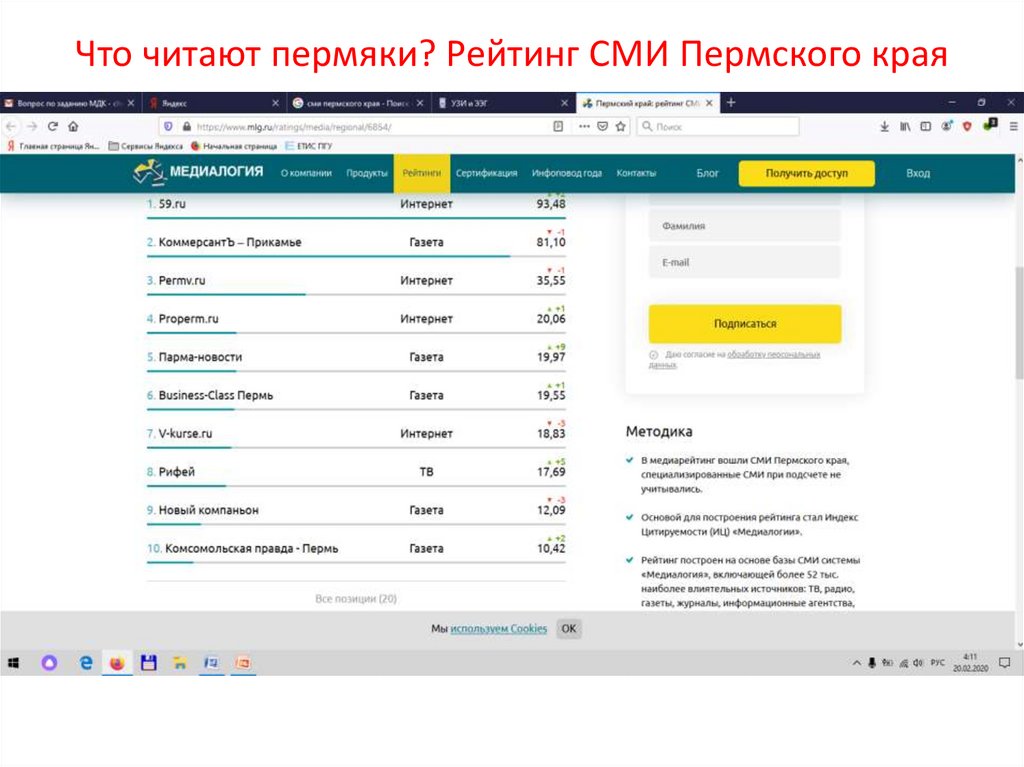The image size is (1024, 767).
Task: Go to the browser home page
Action: (x=73, y=127)
